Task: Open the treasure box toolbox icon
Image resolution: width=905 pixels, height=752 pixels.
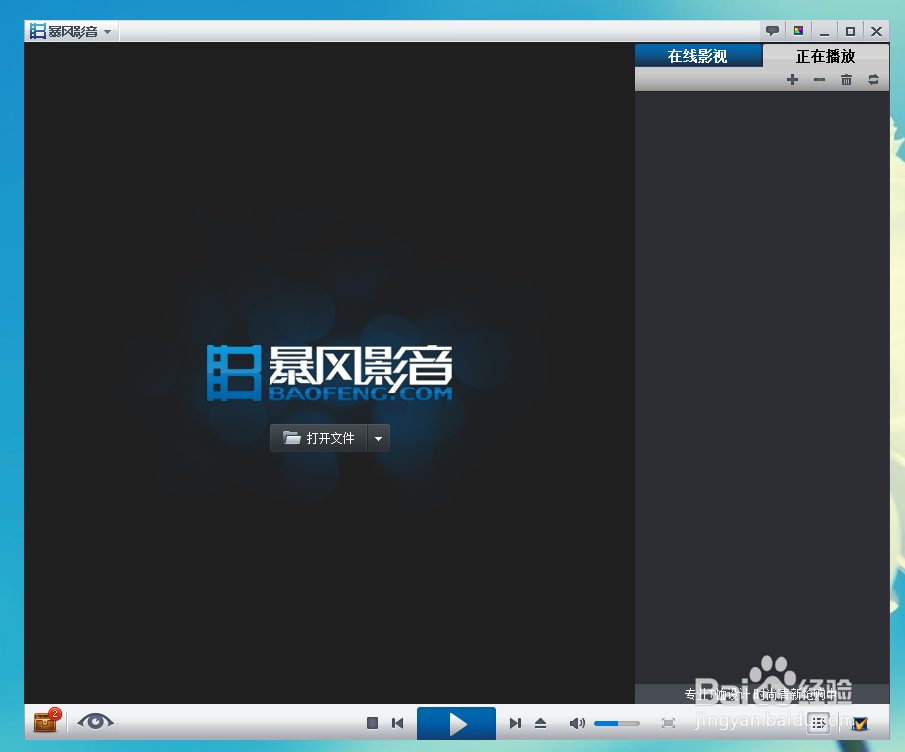Action: point(46,721)
